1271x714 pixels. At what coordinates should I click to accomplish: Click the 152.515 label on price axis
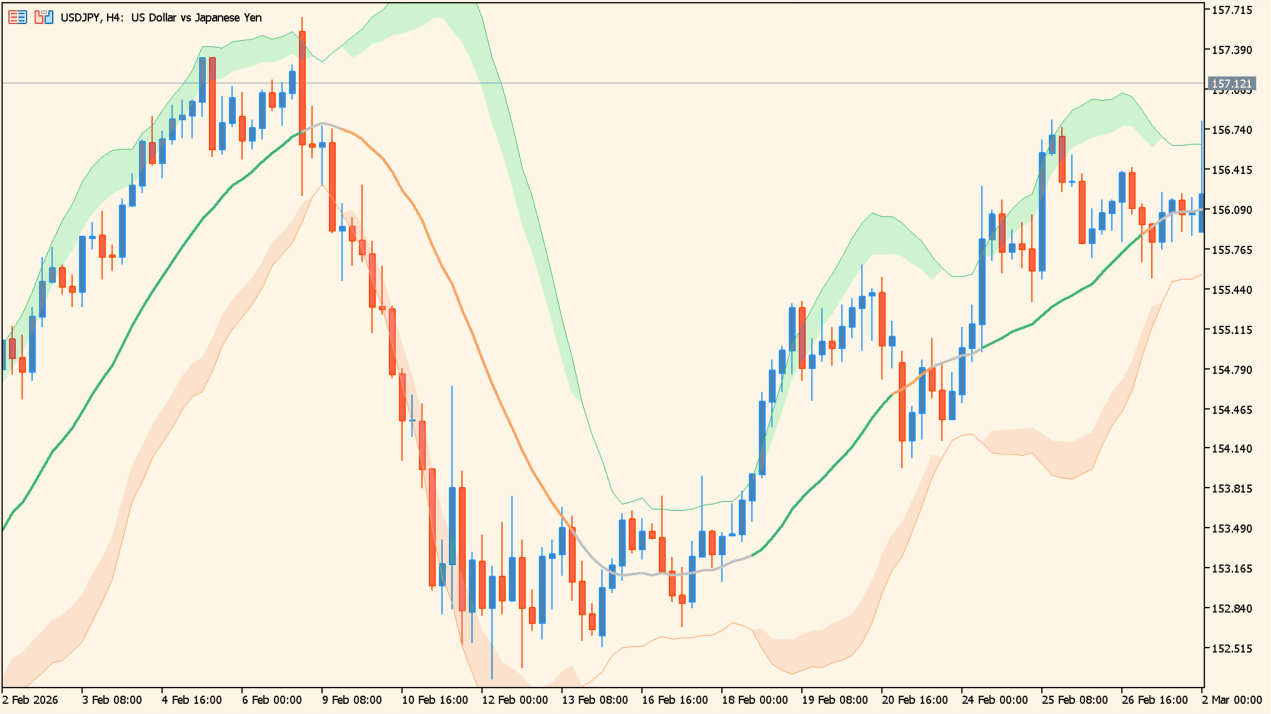tap(1232, 648)
